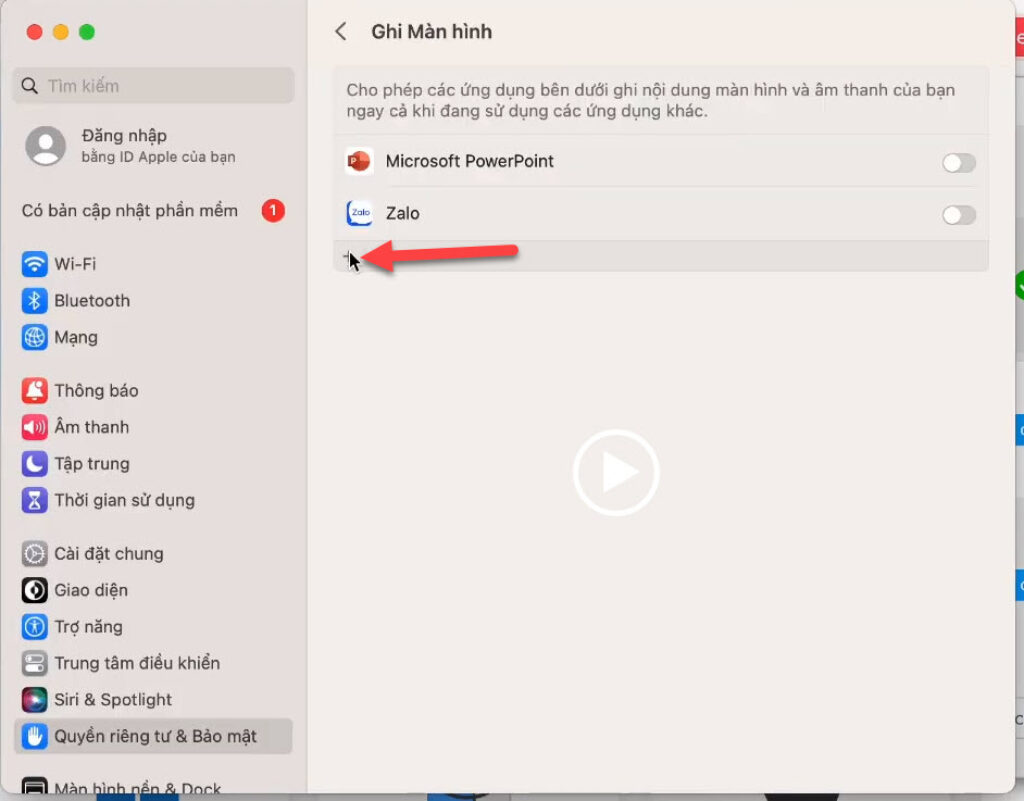This screenshot has width=1024, height=801.
Task: Click the Siri & Spotlight icon
Action: (x=35, y=700)
